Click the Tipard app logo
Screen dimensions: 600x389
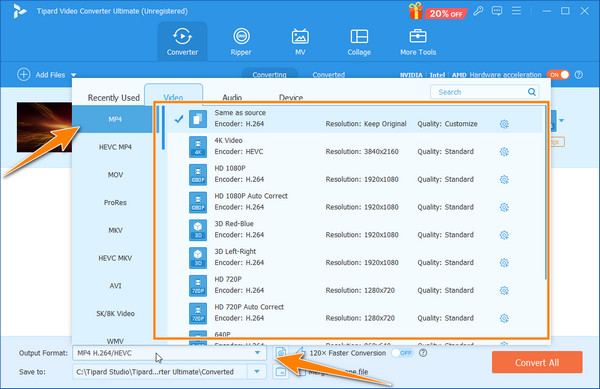coord(19,11)
